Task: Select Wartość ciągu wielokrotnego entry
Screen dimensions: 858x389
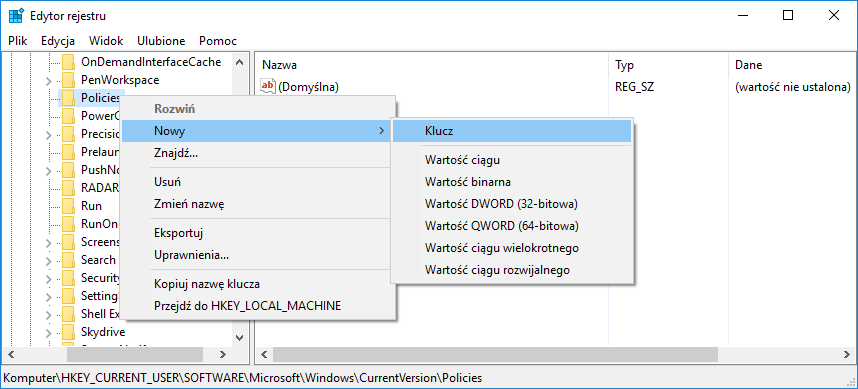Action: [512, 248]
